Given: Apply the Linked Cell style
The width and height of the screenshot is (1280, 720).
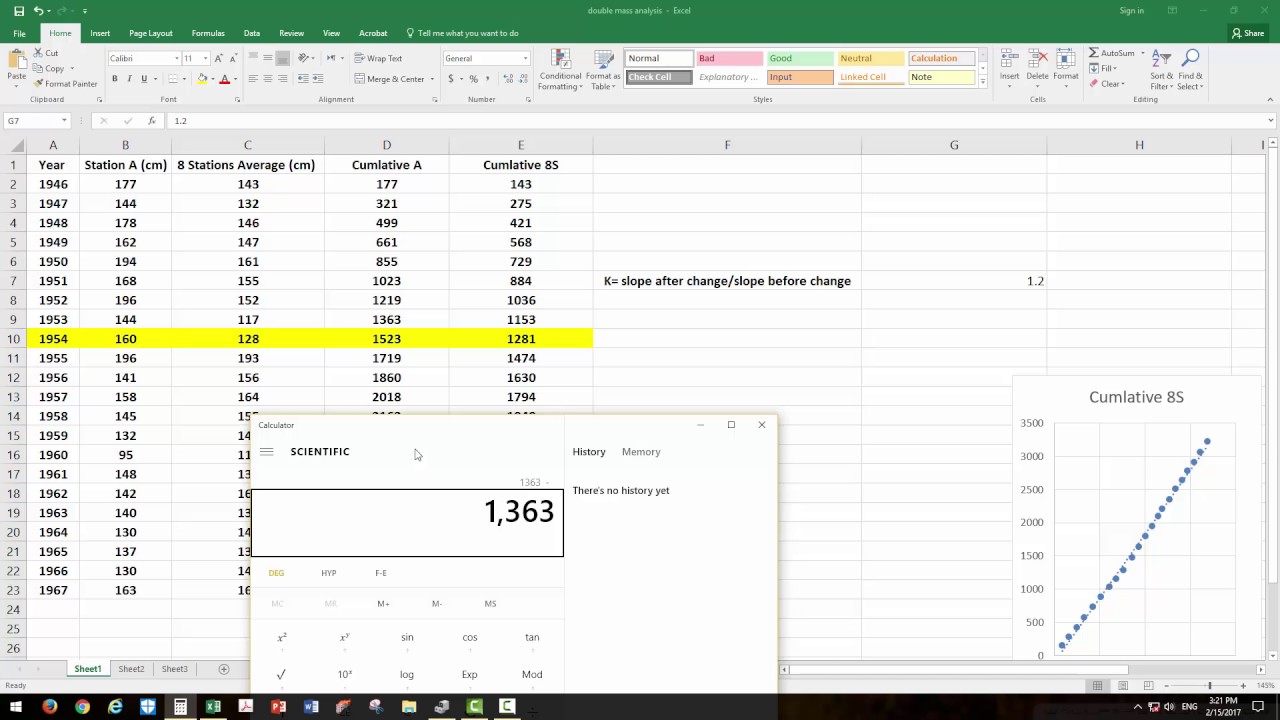Looking at the screenshot, I should [870, 77].
